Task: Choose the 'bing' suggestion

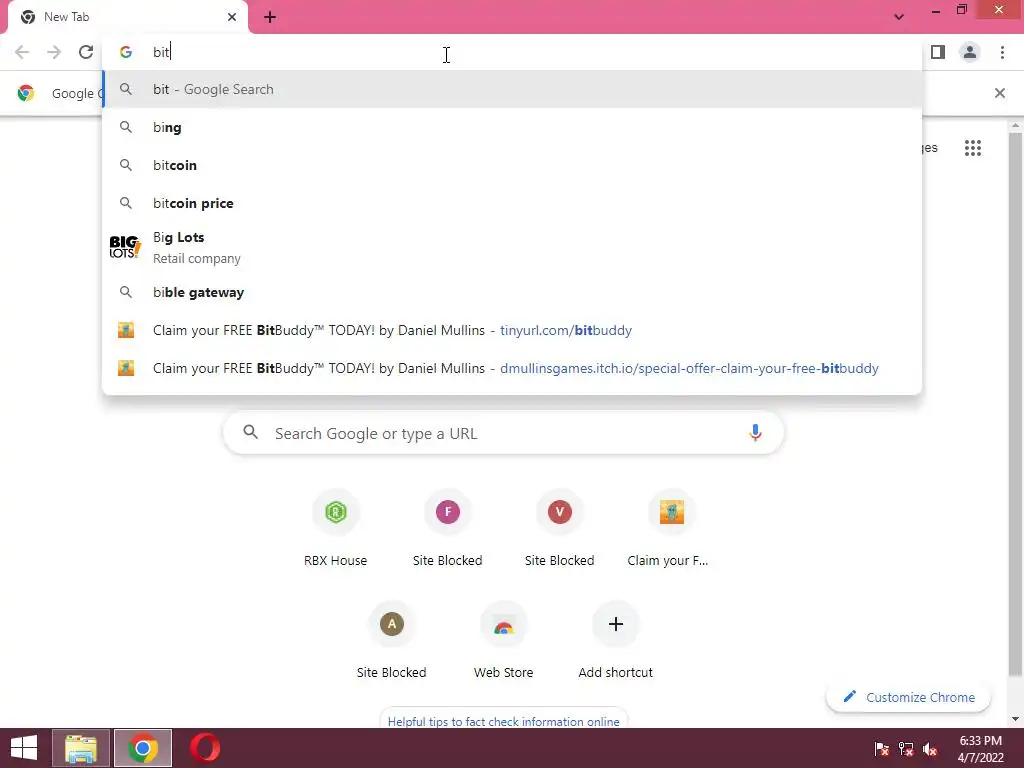Action: pyautogui.click(x=512, y=127)
